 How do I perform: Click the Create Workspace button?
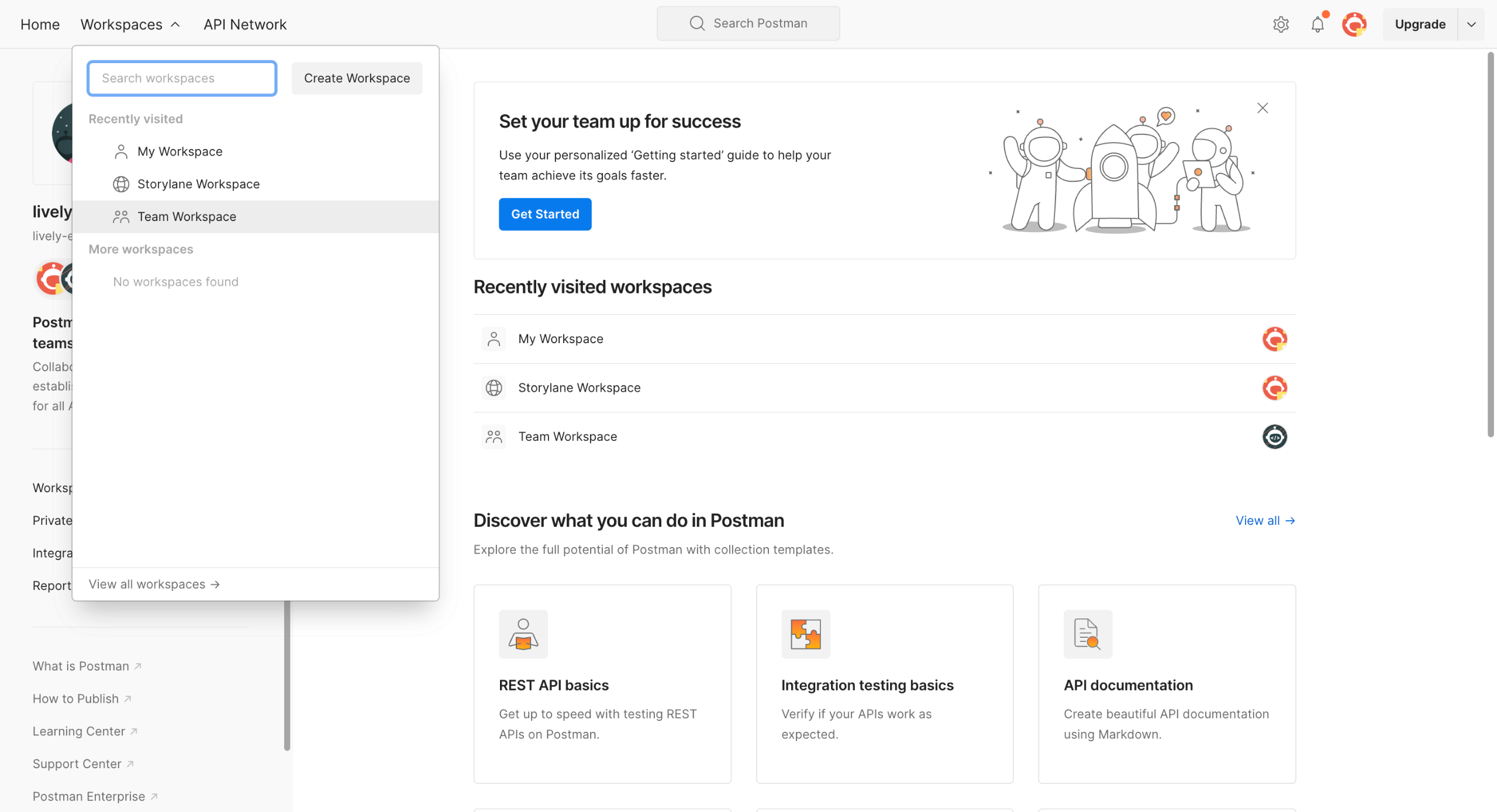(x=357, y=78)
